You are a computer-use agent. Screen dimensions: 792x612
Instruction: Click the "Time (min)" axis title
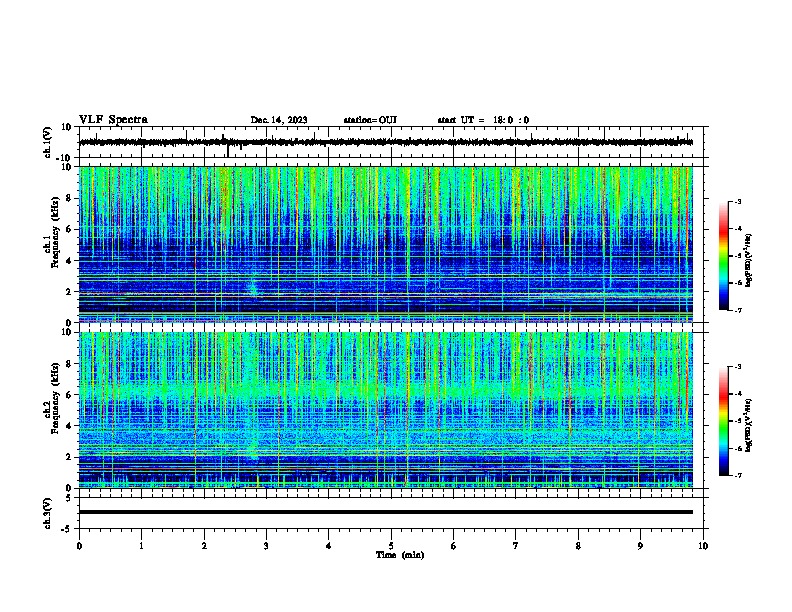click(400, 555)
